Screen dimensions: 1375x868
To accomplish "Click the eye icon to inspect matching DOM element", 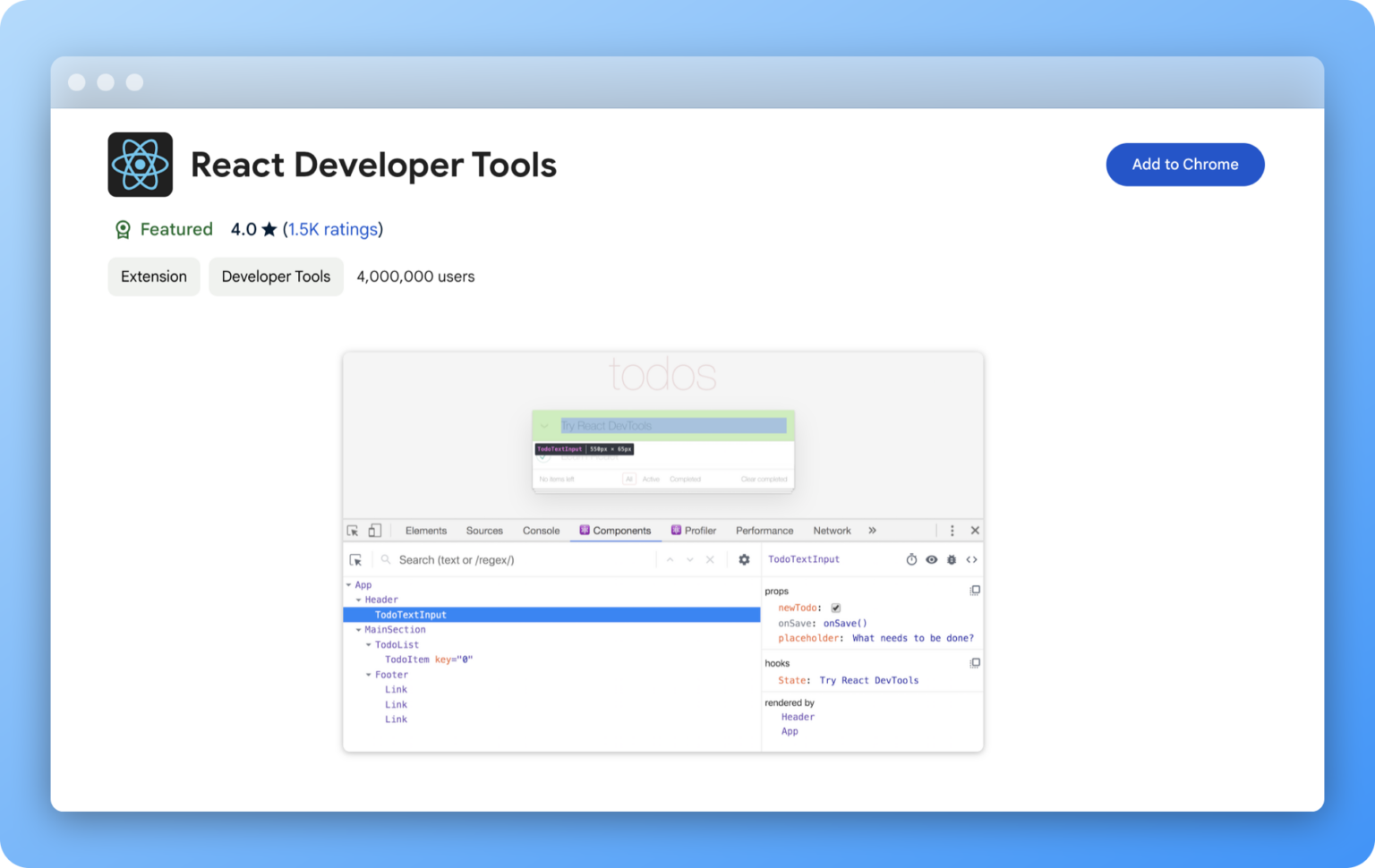I will [931, 559].
